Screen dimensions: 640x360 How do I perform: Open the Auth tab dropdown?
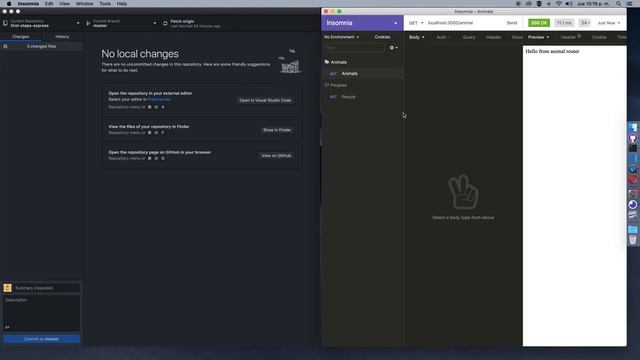443,37
